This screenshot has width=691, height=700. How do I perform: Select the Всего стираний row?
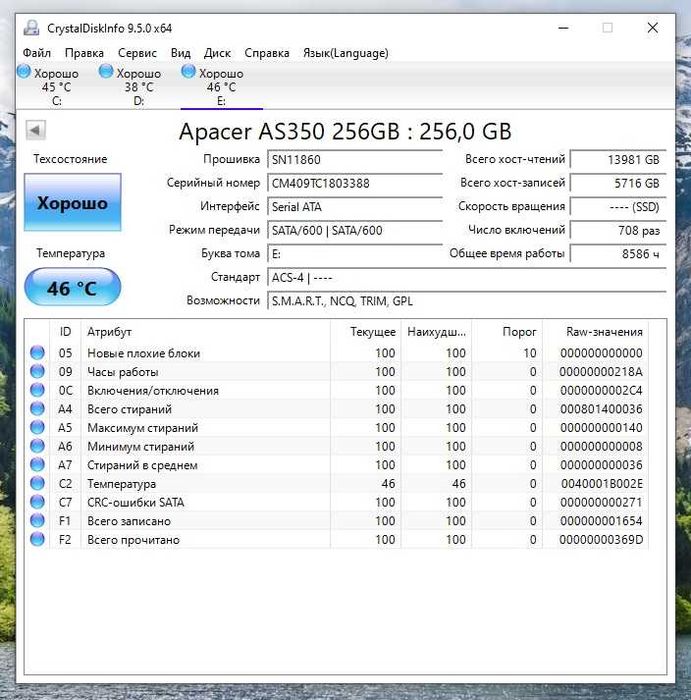(x=337, y=409)
